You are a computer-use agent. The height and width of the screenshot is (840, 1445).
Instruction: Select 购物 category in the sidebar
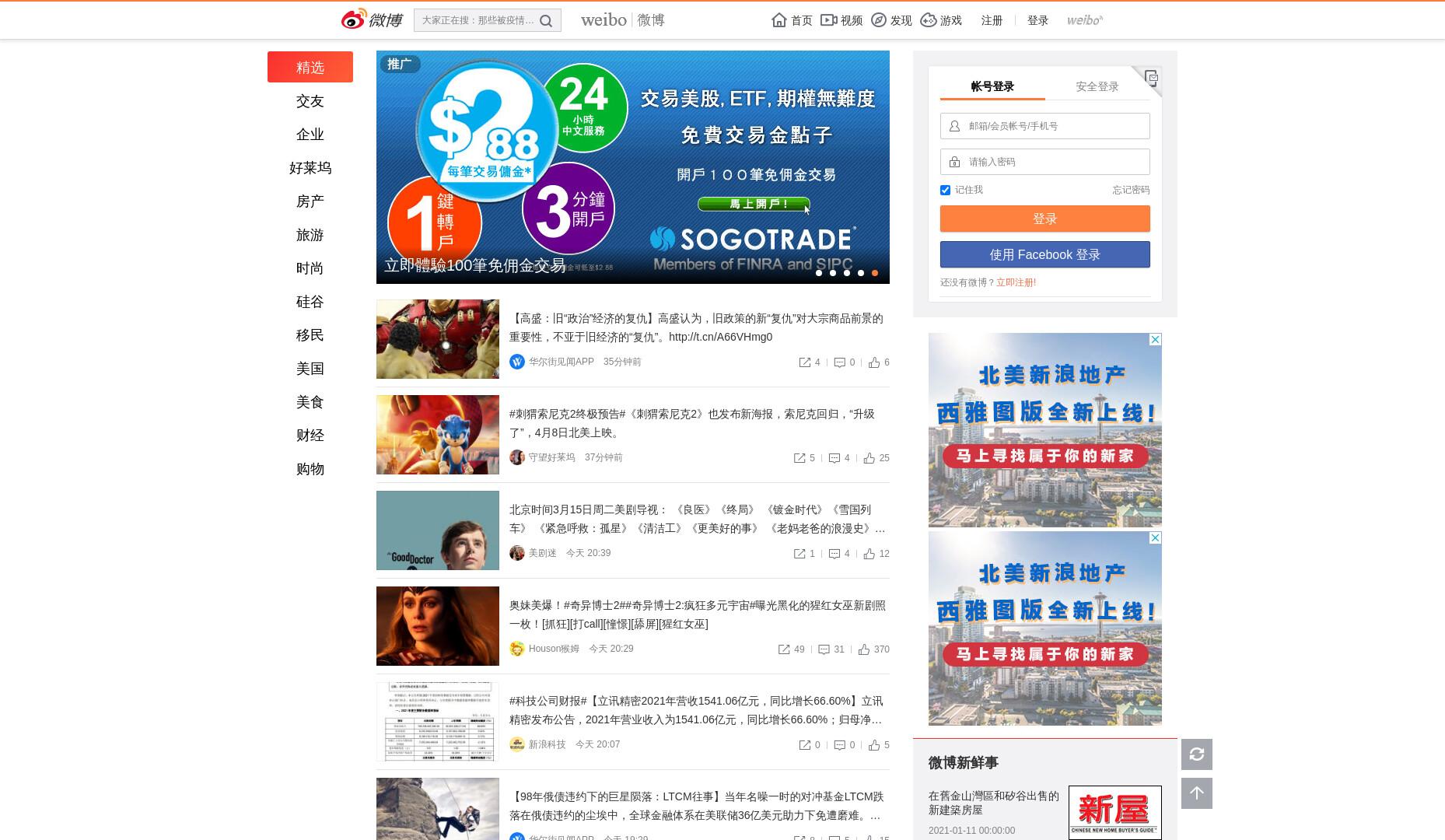310,469
